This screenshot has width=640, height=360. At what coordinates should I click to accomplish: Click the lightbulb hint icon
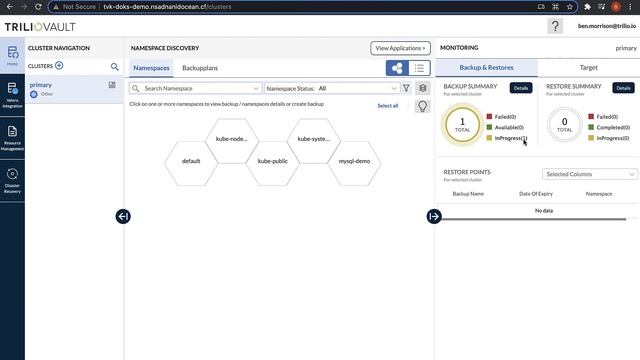click(422, 106)
